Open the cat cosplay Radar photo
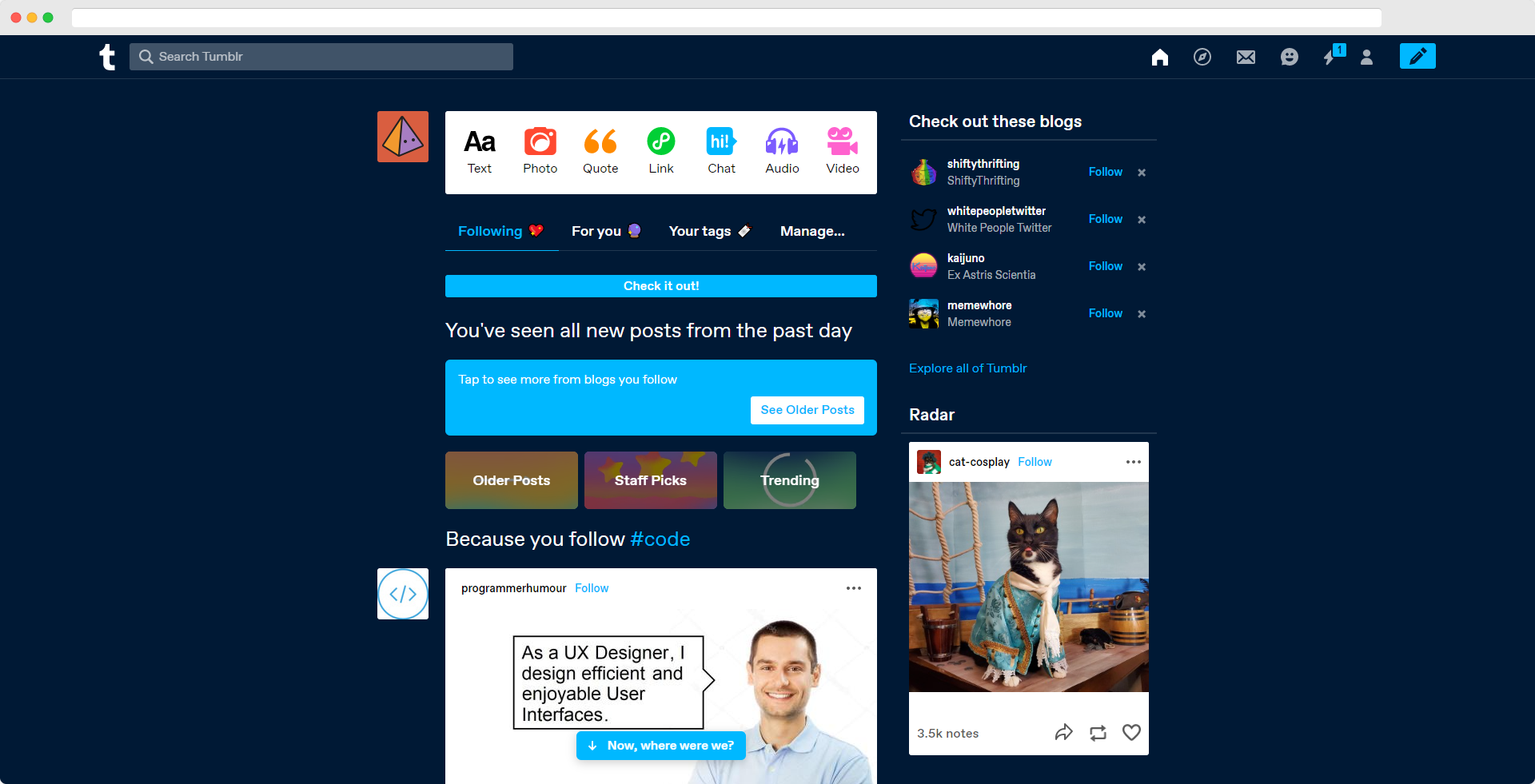This screenshot has height=784, width=1535. (1029, 587)
